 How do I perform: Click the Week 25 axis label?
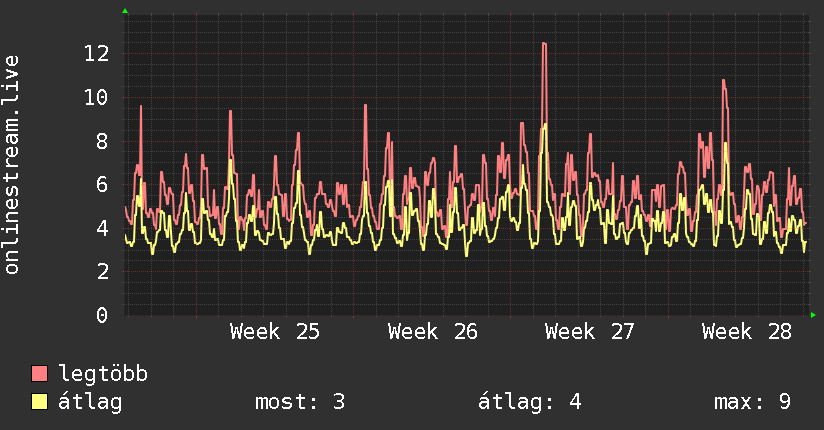pos(274,332)
